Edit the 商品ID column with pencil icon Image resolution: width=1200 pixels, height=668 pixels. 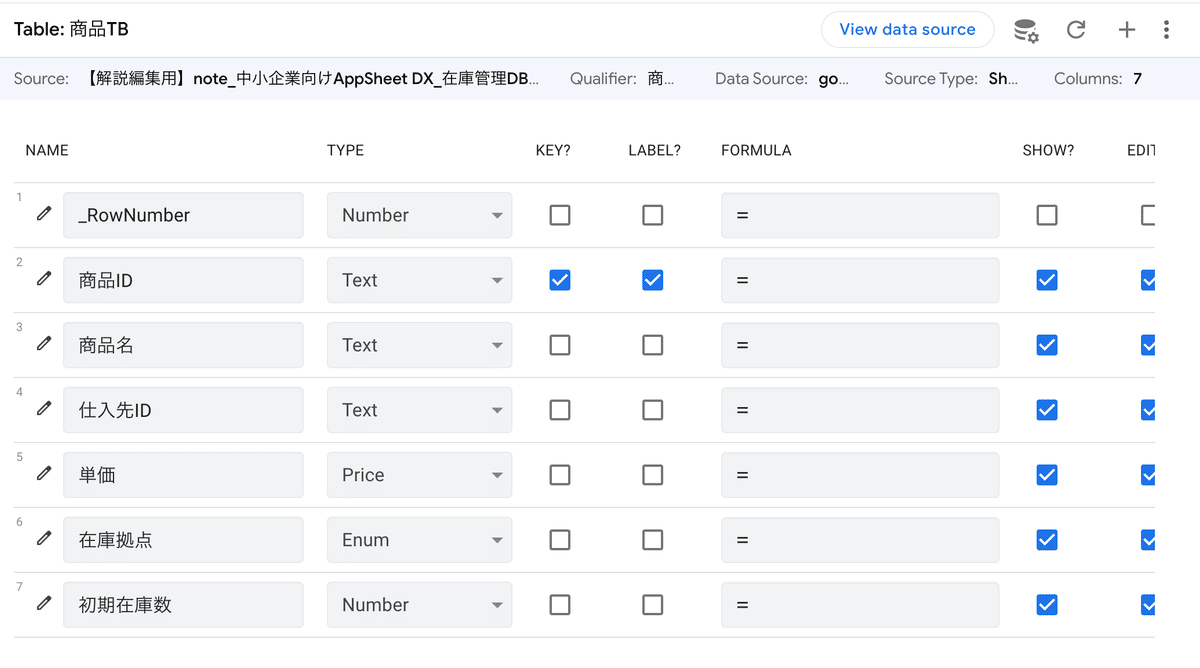pos(44,279)
